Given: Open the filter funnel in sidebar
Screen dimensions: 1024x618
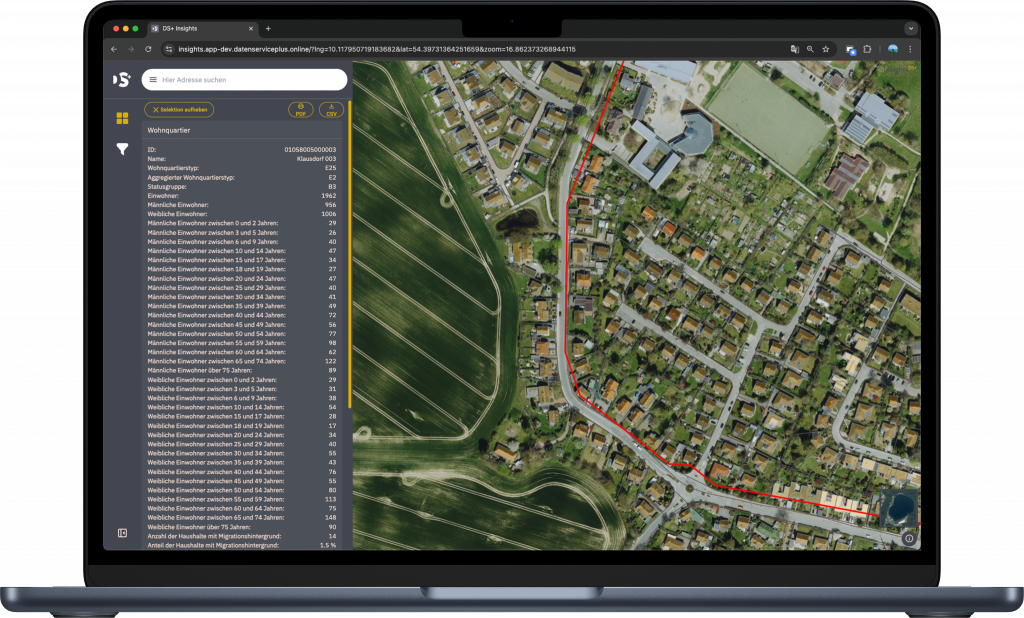Looking at the screenshot, I should (122, 149).
